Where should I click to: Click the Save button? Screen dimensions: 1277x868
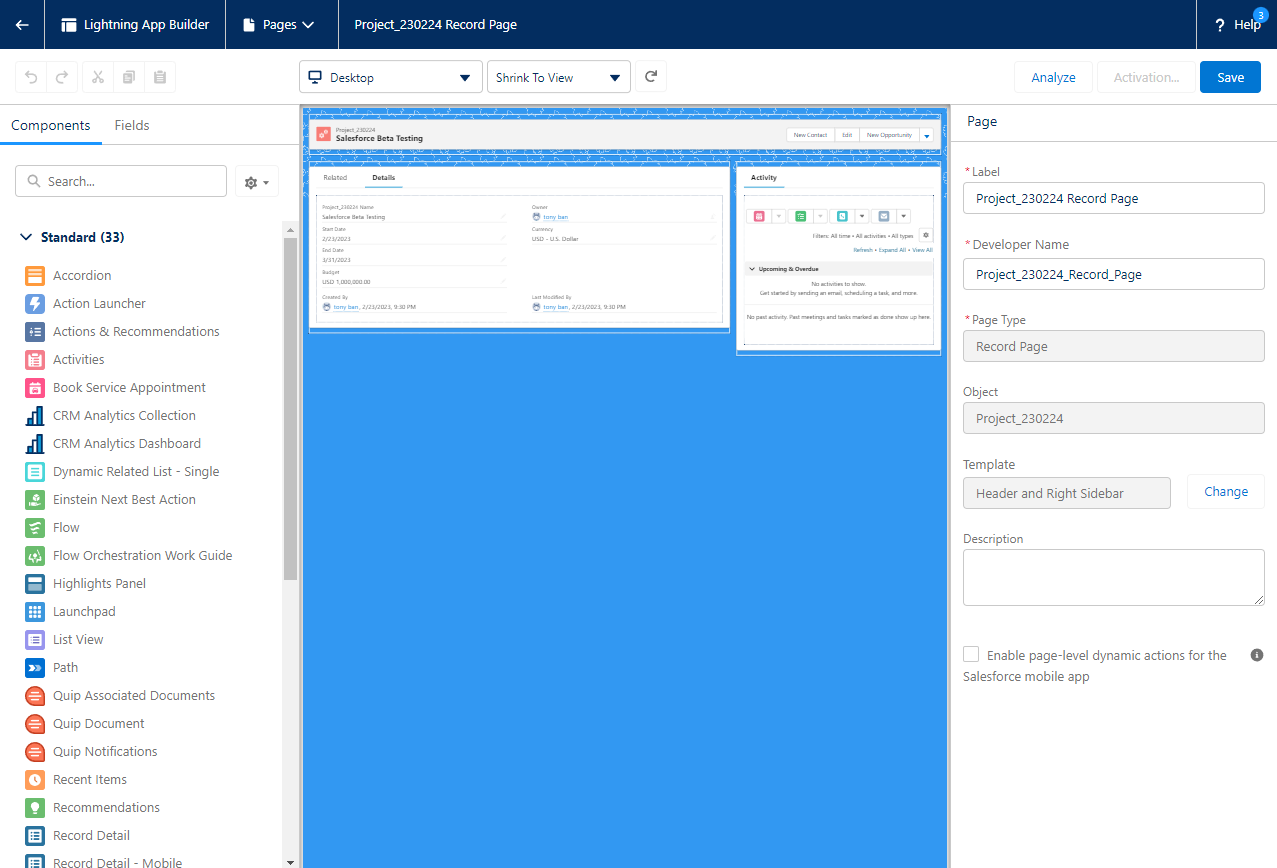(1231, 77)
